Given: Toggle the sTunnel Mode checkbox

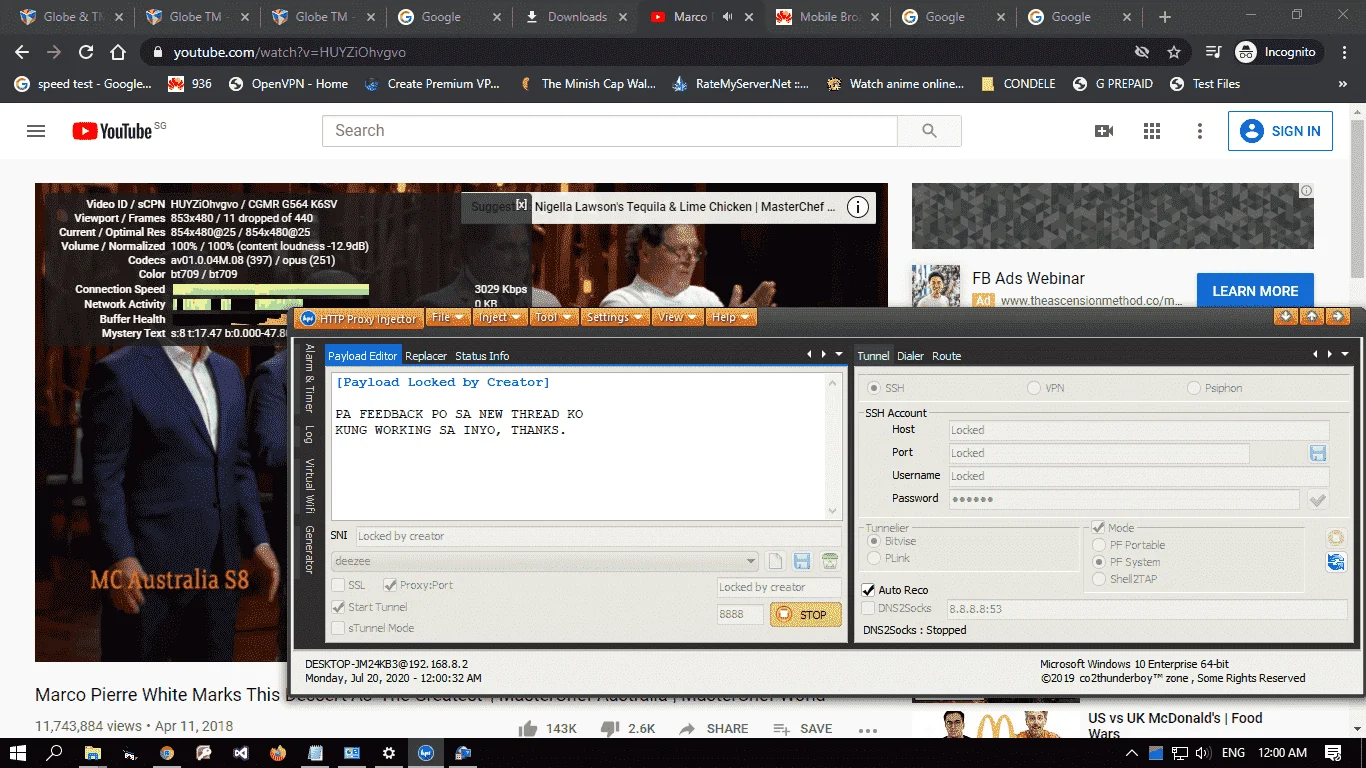Looking at the screenshot, I should 339,628.
